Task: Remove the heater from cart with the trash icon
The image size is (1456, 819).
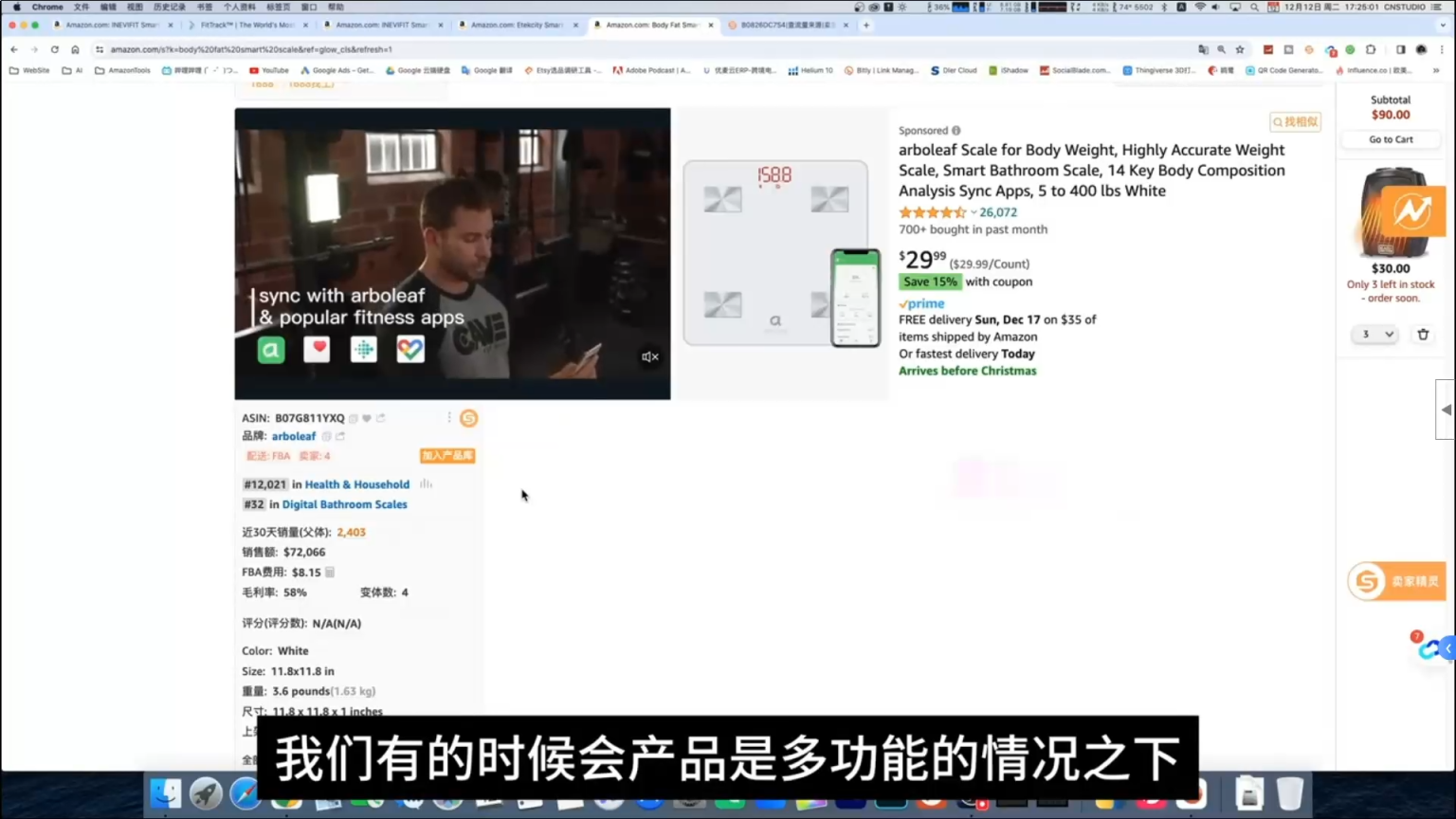Action: pyautogui.click(x=1423, y=334)
